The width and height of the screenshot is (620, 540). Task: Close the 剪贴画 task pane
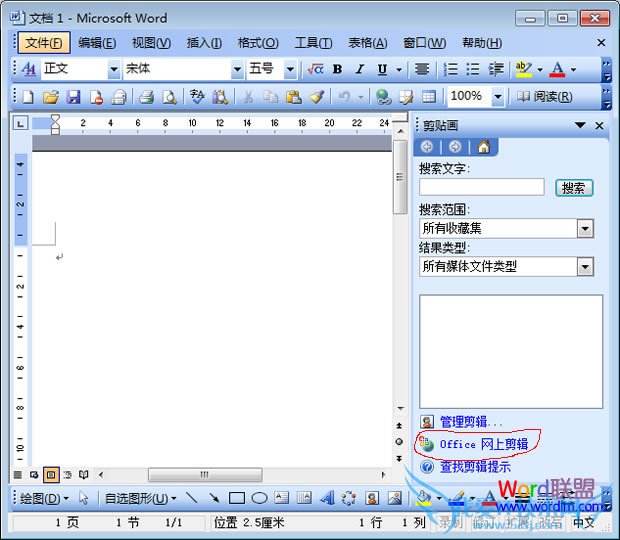(599, 126)
